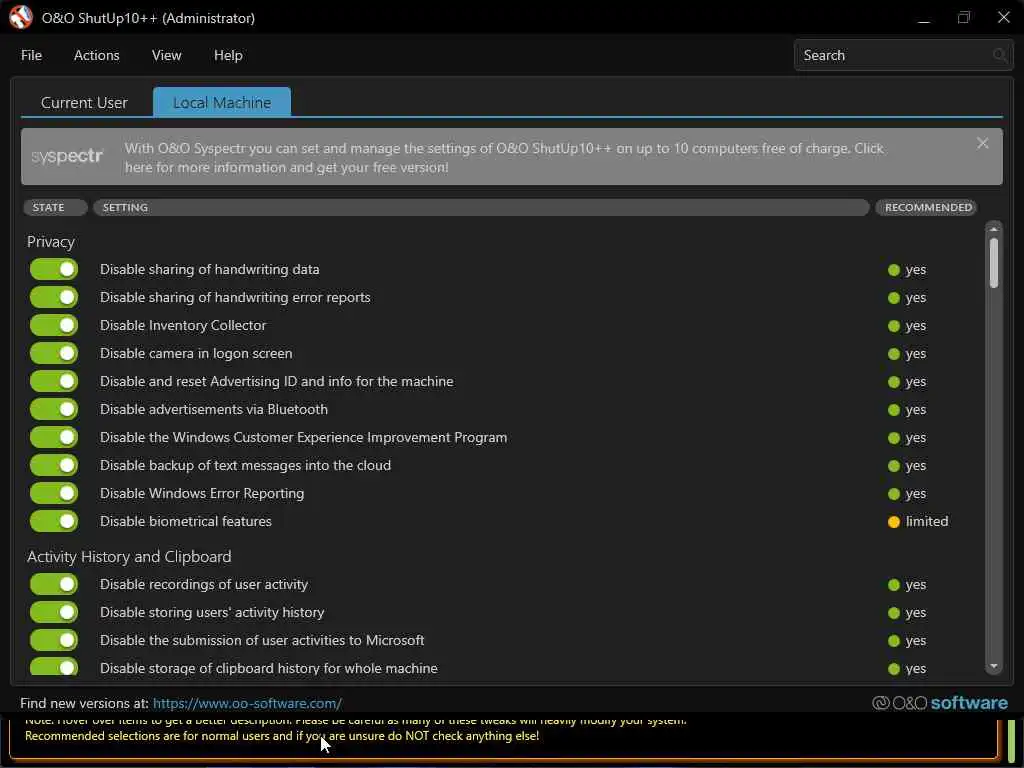
Task: Click 'limited' recommendation text
Action: pyautogui.click(x=927, y=521)
